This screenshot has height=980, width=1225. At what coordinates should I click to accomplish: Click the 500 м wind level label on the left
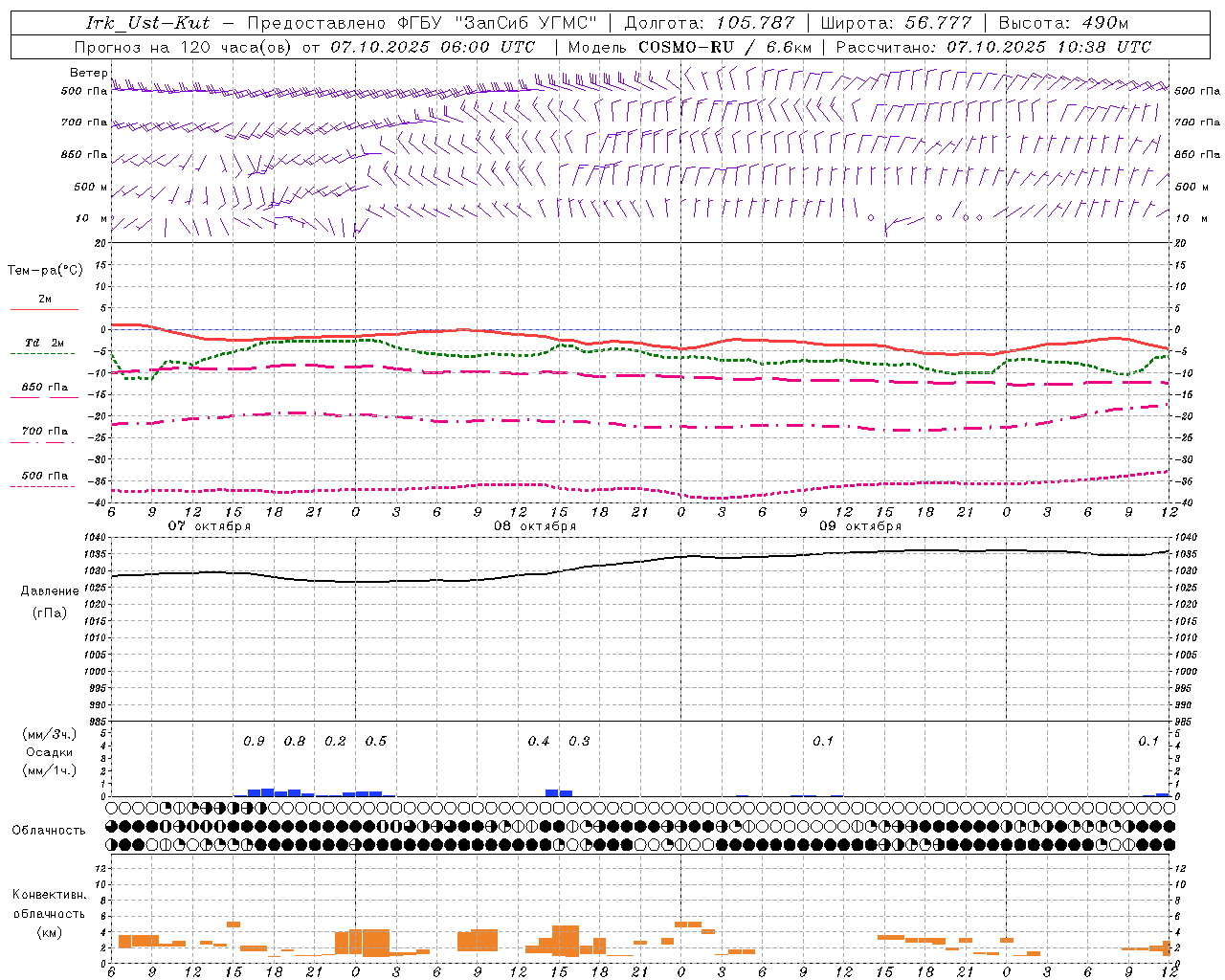pos(91,187)
